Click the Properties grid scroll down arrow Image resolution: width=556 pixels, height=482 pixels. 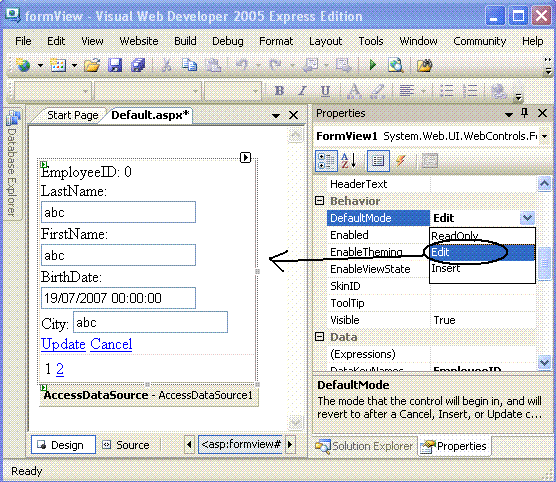tap(544, 362)
